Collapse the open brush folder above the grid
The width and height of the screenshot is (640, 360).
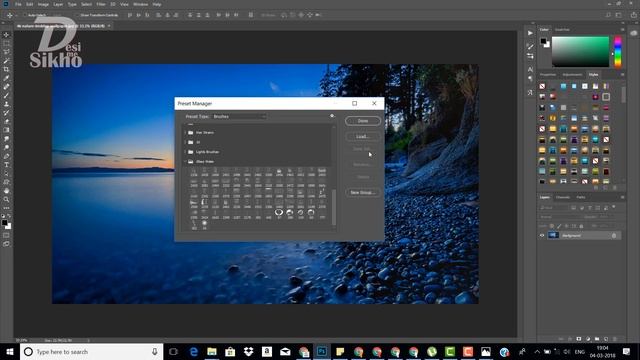[x=185, y=162]
